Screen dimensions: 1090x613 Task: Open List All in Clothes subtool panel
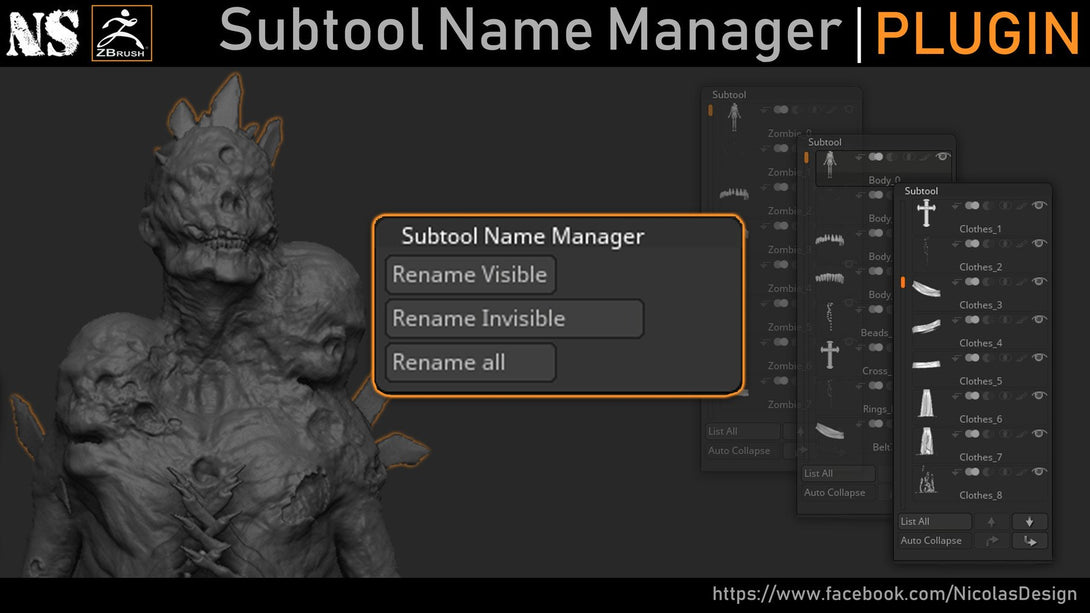pos(935,521)
